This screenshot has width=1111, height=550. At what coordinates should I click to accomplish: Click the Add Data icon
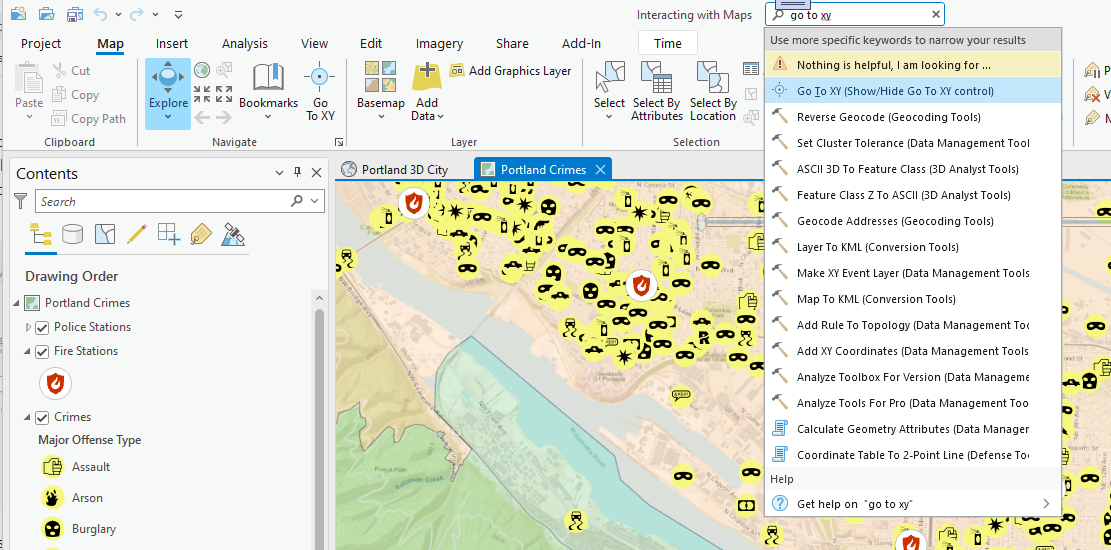pyautogui.click(x=427, y=78)
